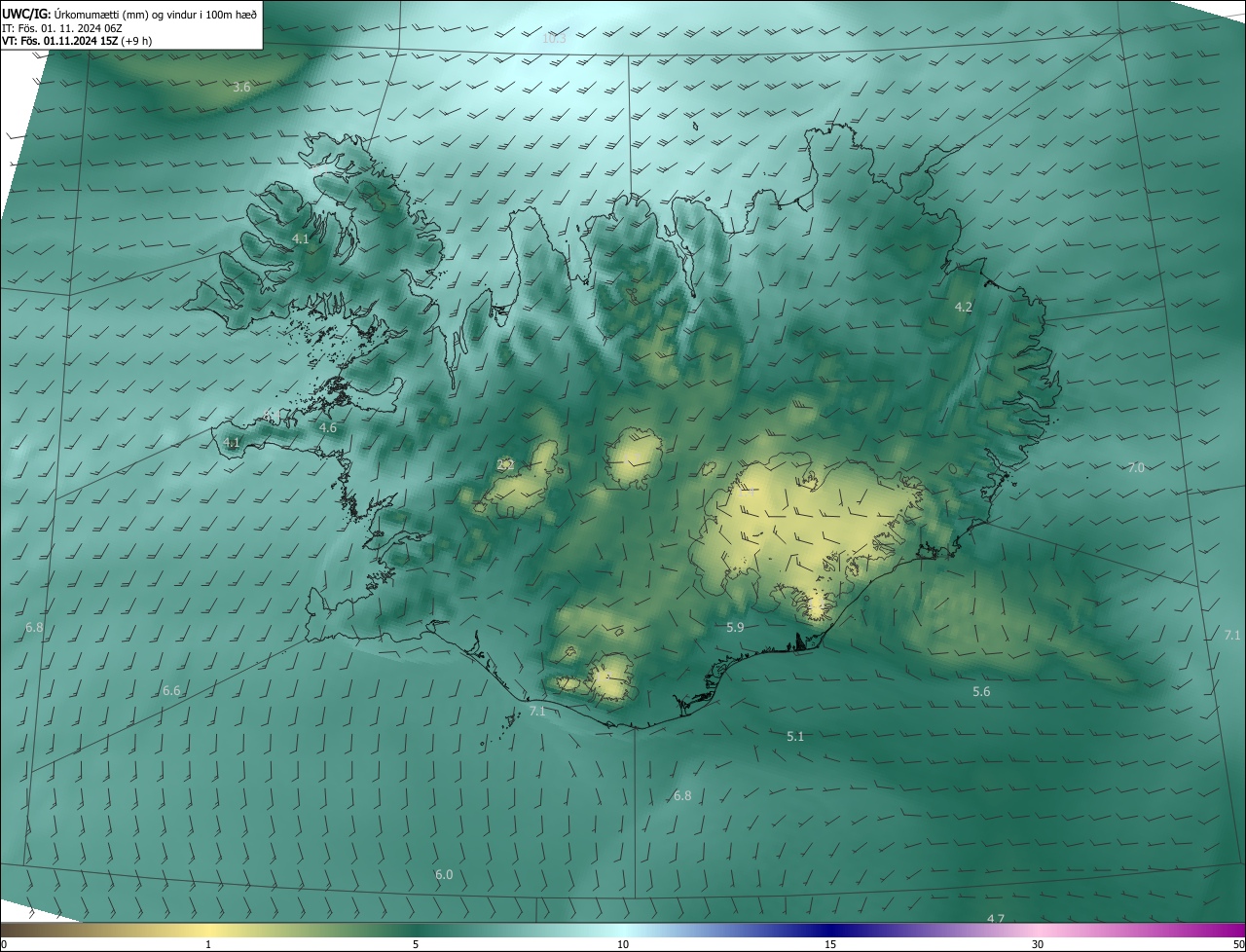Click the 5.9 value label on the map
This screenshot has width=1246, height=952.
click(x=735, y=628)
